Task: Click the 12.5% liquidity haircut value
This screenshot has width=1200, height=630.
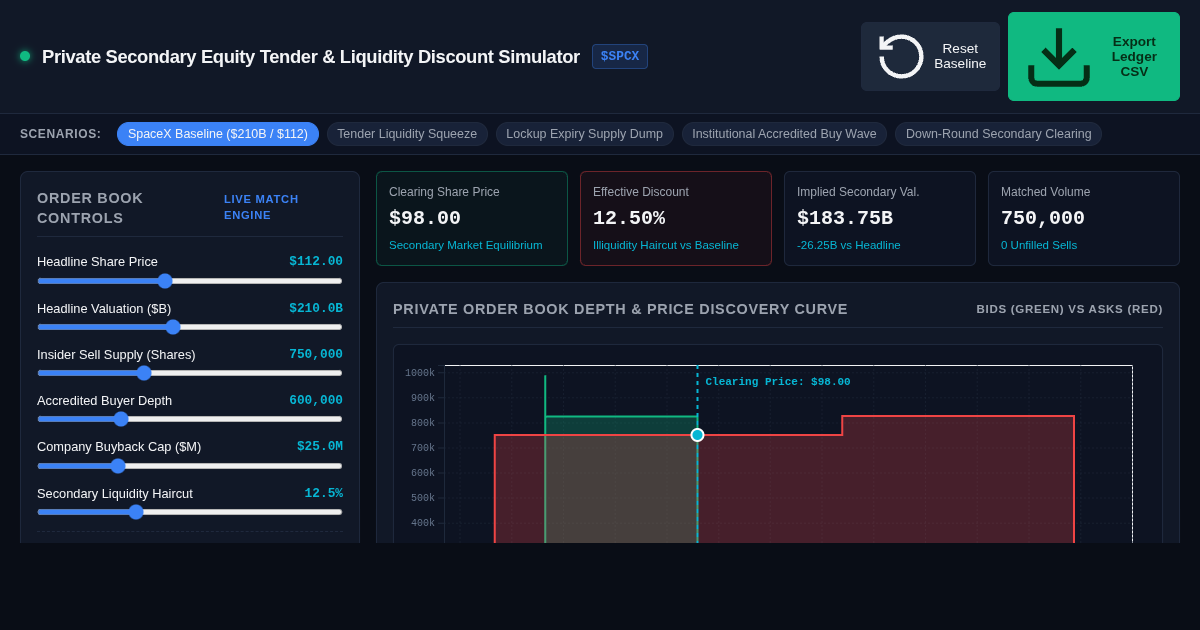Action: tap(324, 493)
